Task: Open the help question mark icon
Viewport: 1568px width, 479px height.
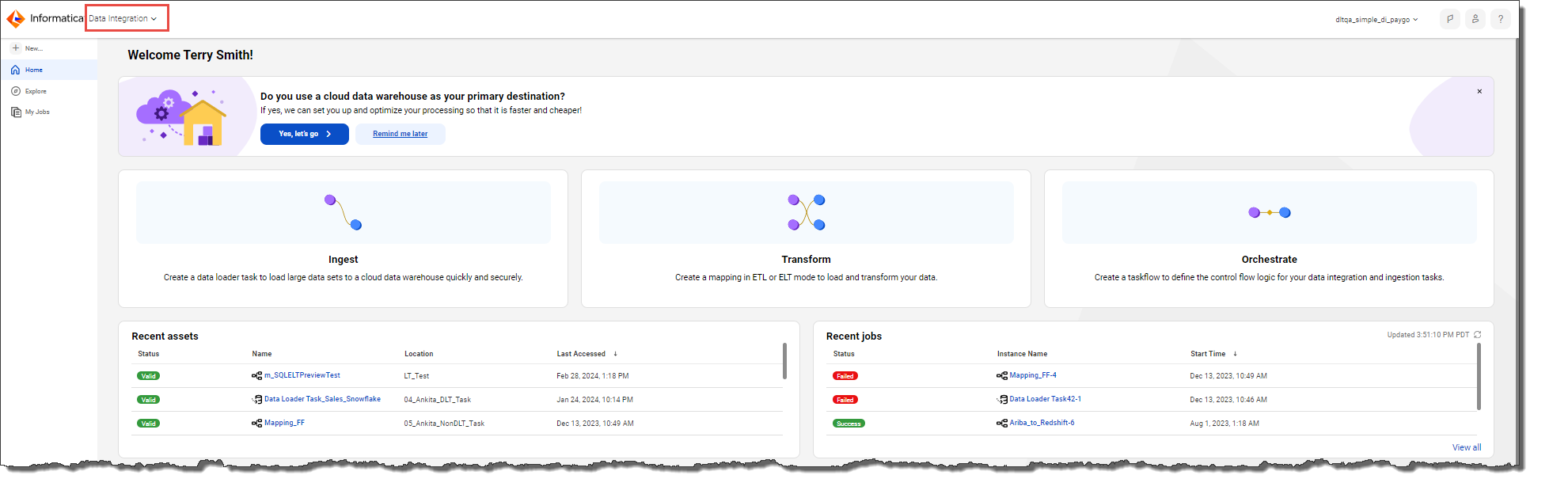Action: tap(1501, 19)
